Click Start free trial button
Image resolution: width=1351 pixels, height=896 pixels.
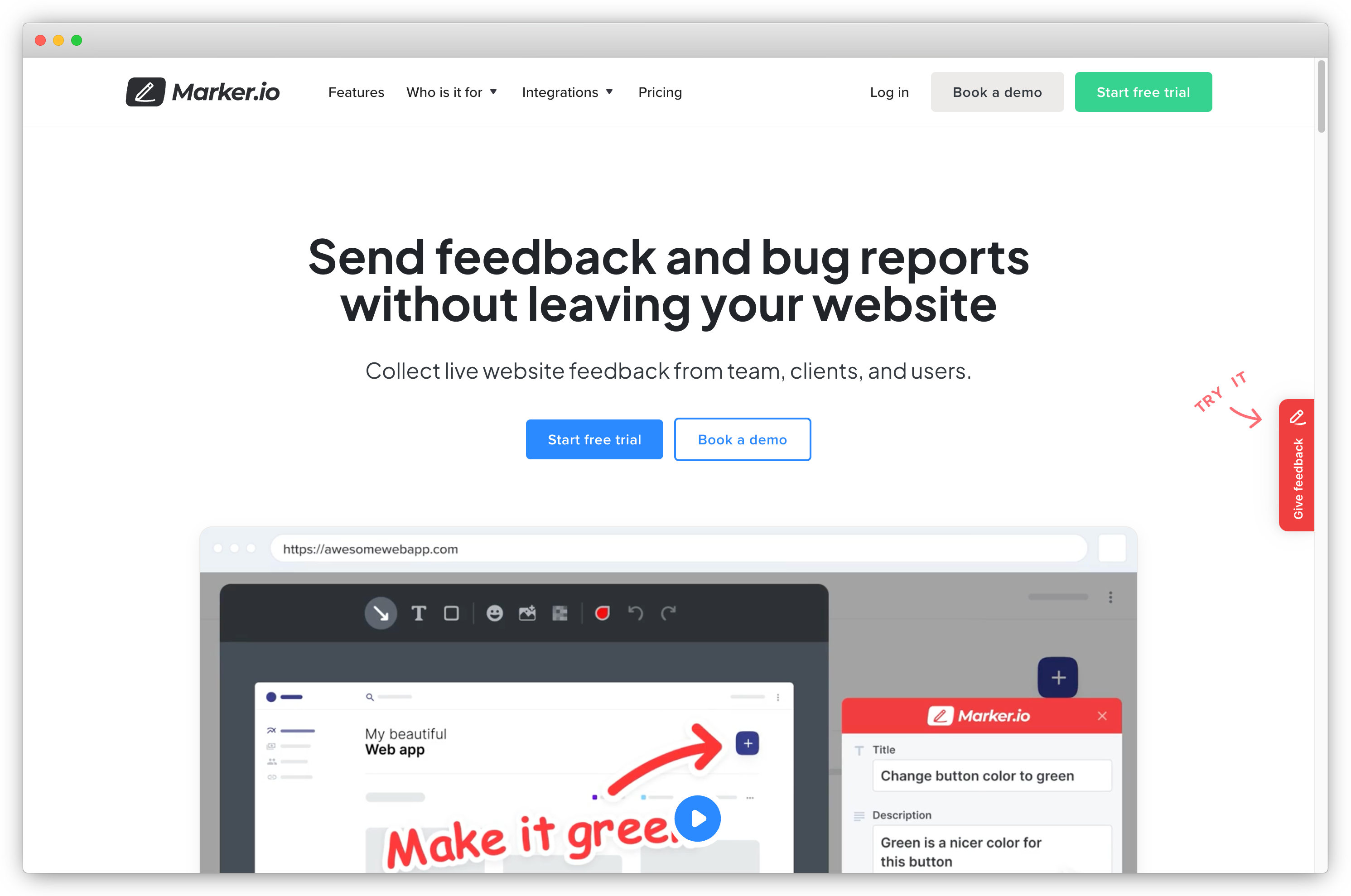tap(1144, 92)
